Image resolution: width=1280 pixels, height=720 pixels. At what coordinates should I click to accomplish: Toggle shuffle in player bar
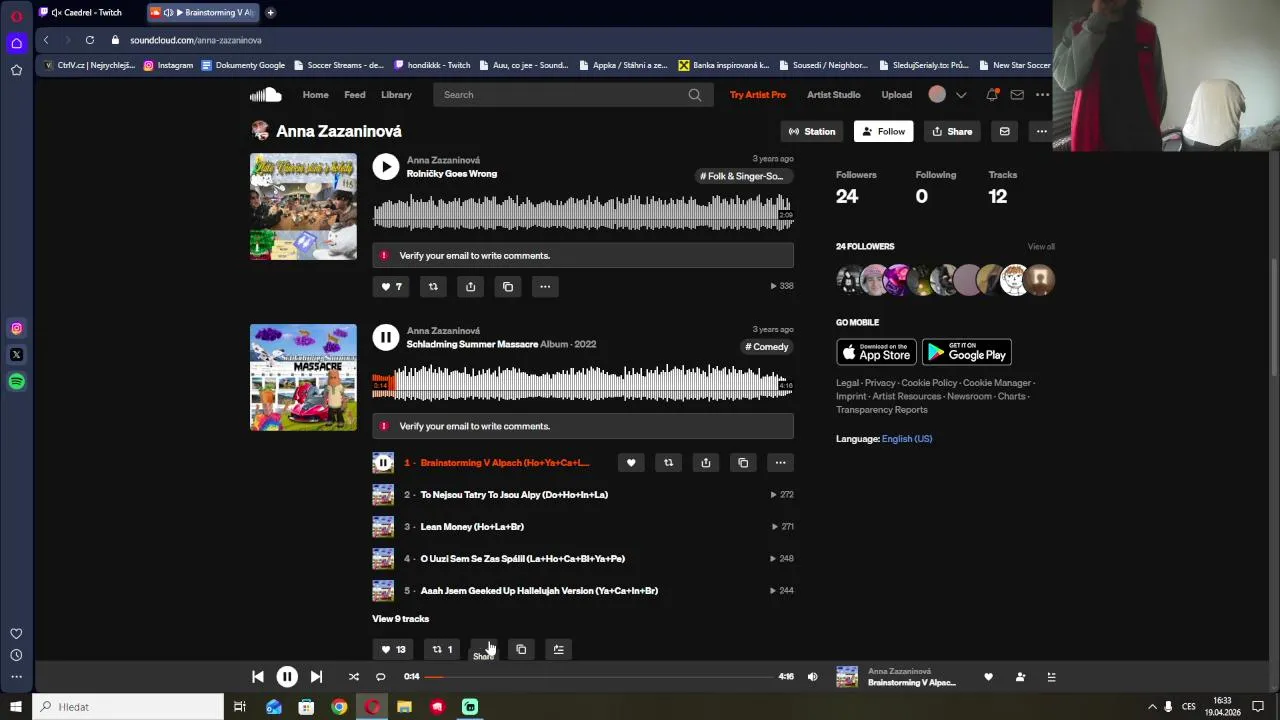point(353,677)
